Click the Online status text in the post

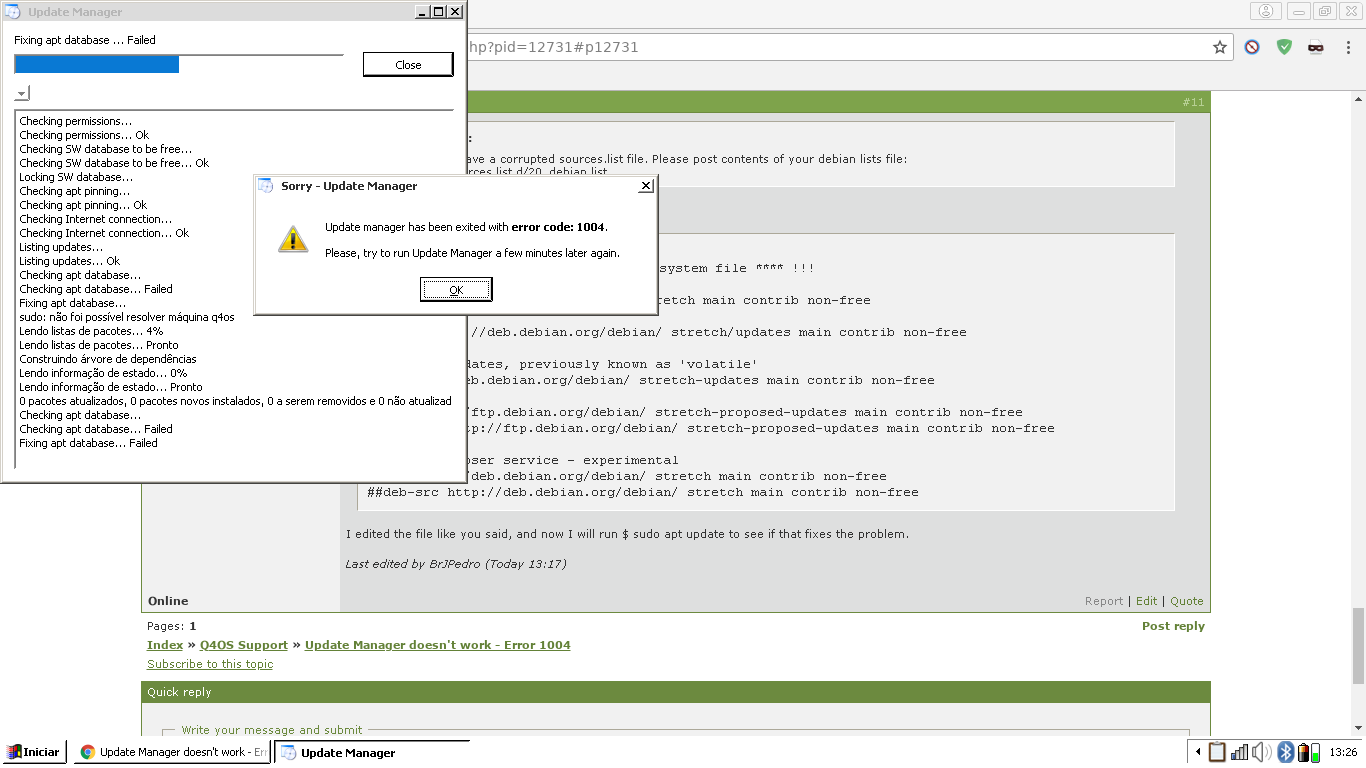pyautogui.click(x=168, y=601)
